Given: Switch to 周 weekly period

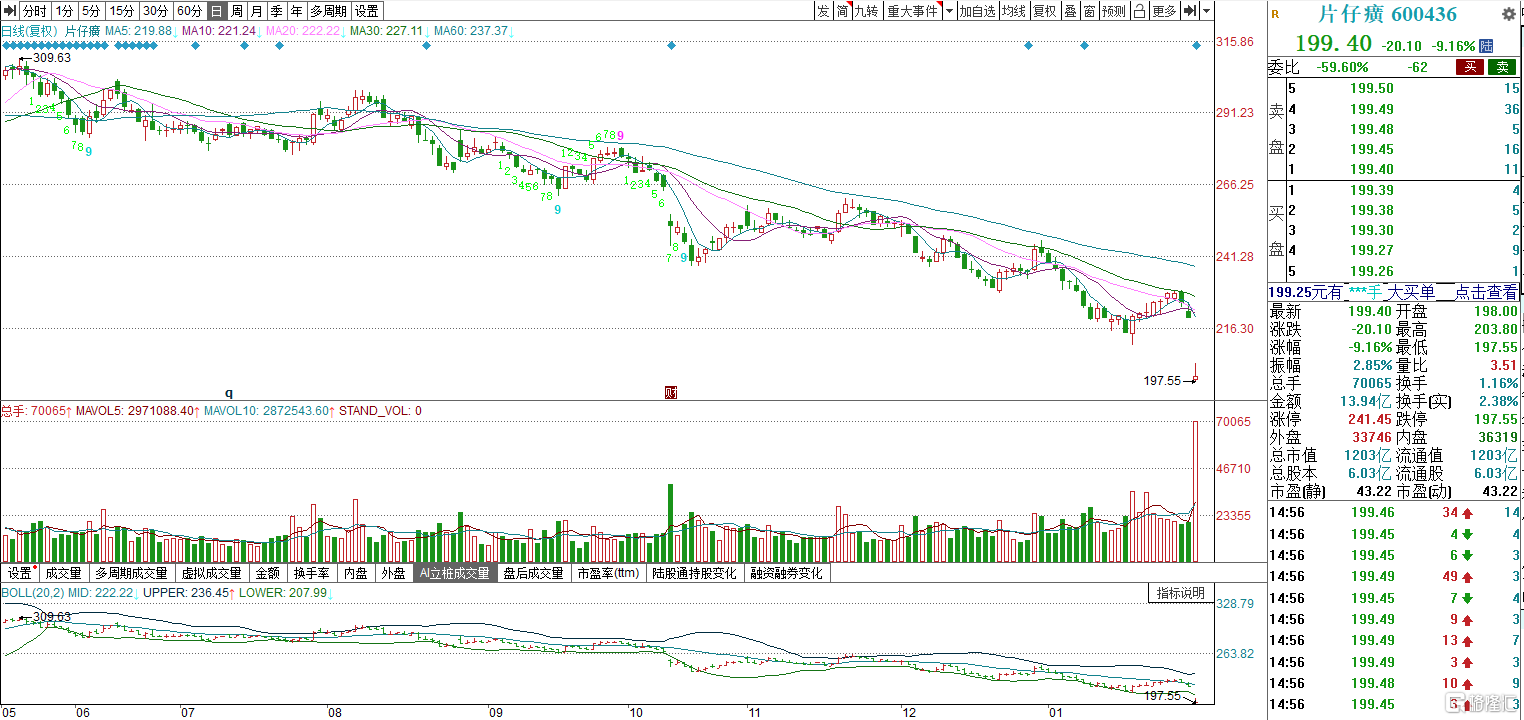Looking at the screenshot, I should 236,11.
